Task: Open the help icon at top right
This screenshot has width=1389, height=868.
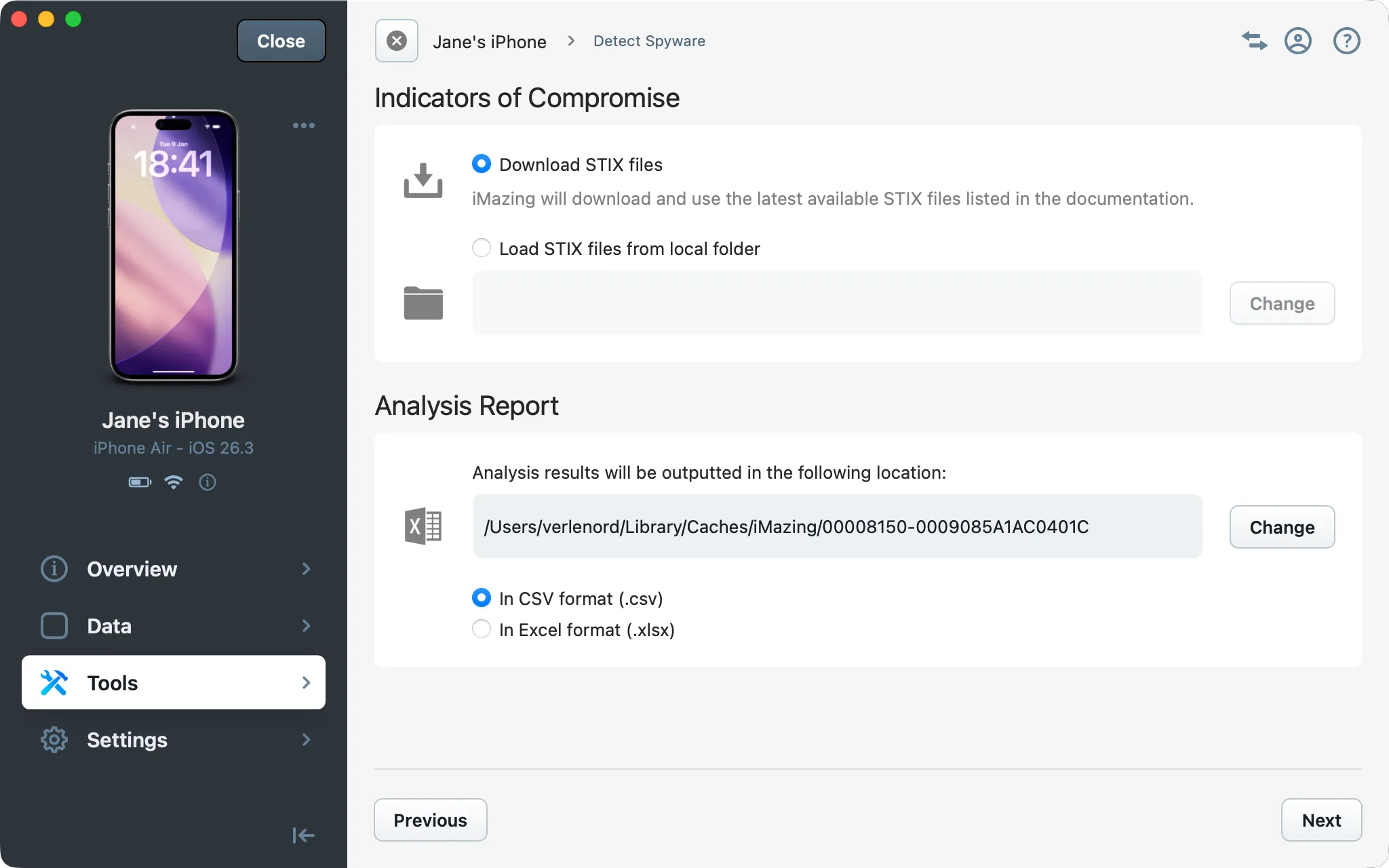Action: coord(1346,41)
